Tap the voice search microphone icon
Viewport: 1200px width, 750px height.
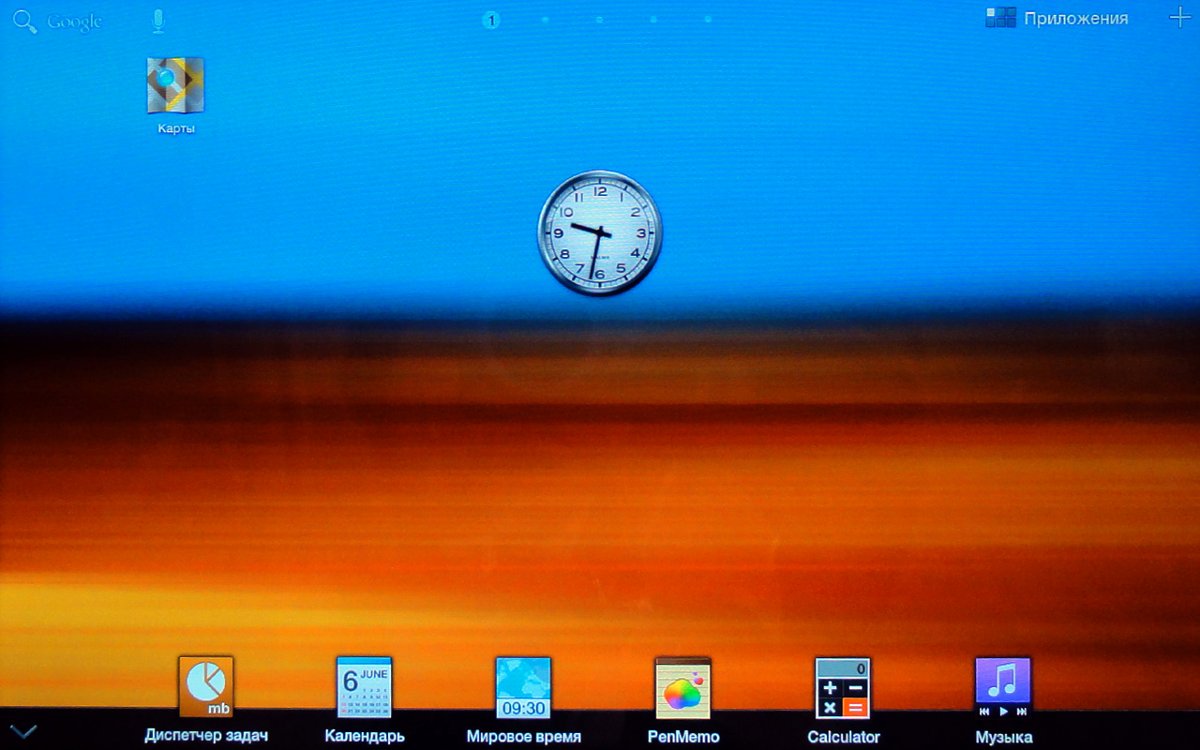(158, 21)
